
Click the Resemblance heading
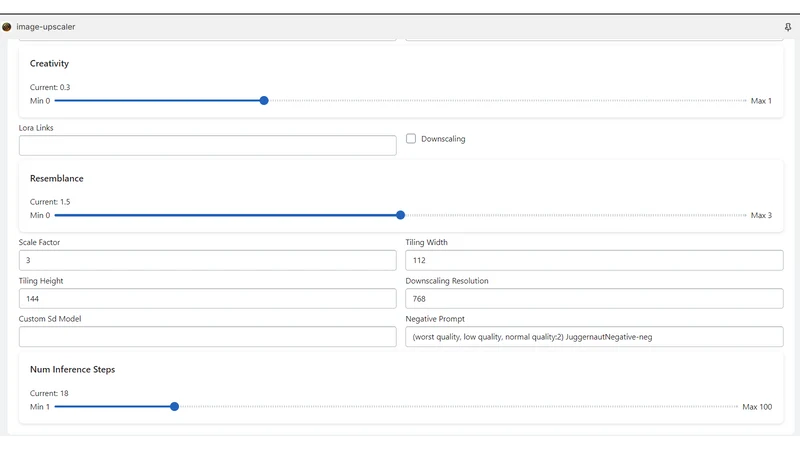coord(57,179)
